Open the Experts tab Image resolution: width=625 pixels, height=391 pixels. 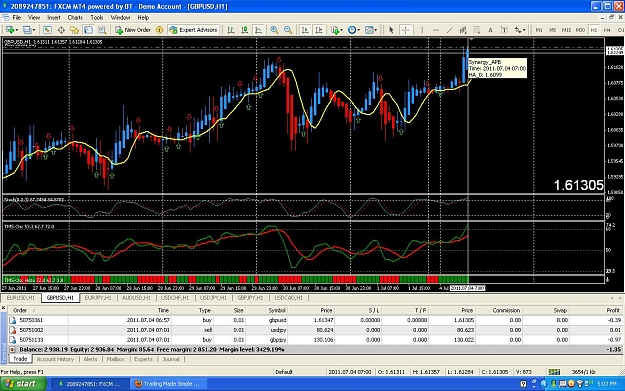[x=143, y=359]
